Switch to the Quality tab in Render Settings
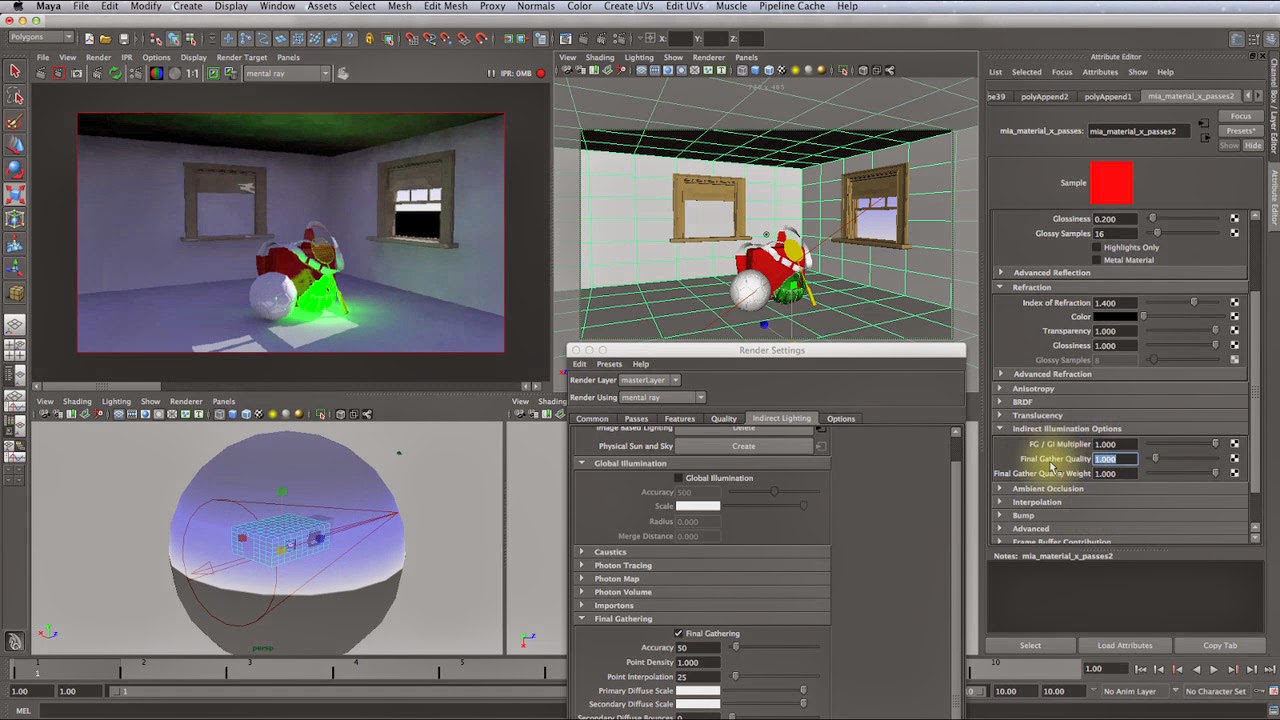The image size is (1280, 720). coord(723,418)
